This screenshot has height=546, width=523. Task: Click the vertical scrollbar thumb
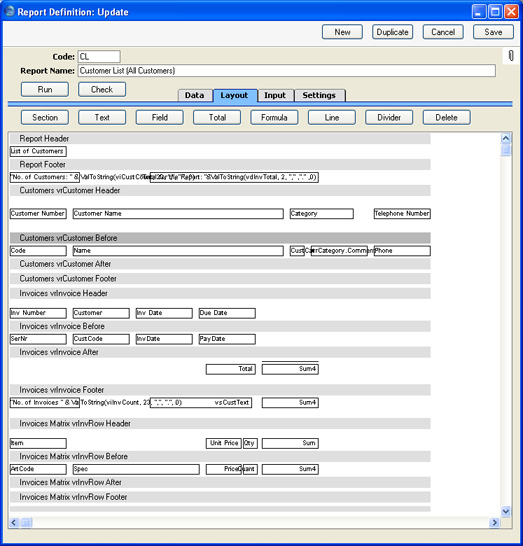[x=506, y=150]
